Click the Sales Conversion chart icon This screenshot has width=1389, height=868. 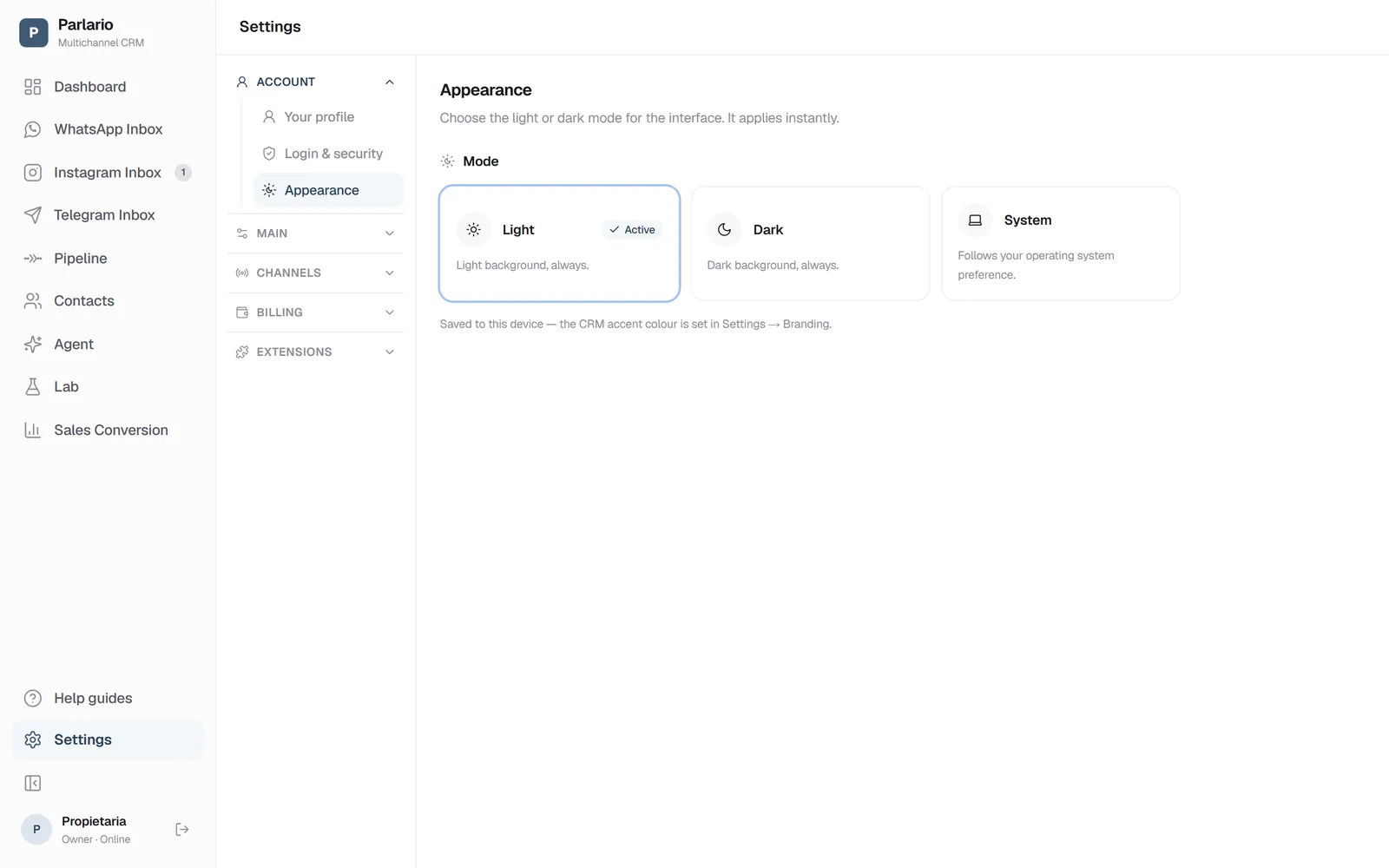(33, 431)
